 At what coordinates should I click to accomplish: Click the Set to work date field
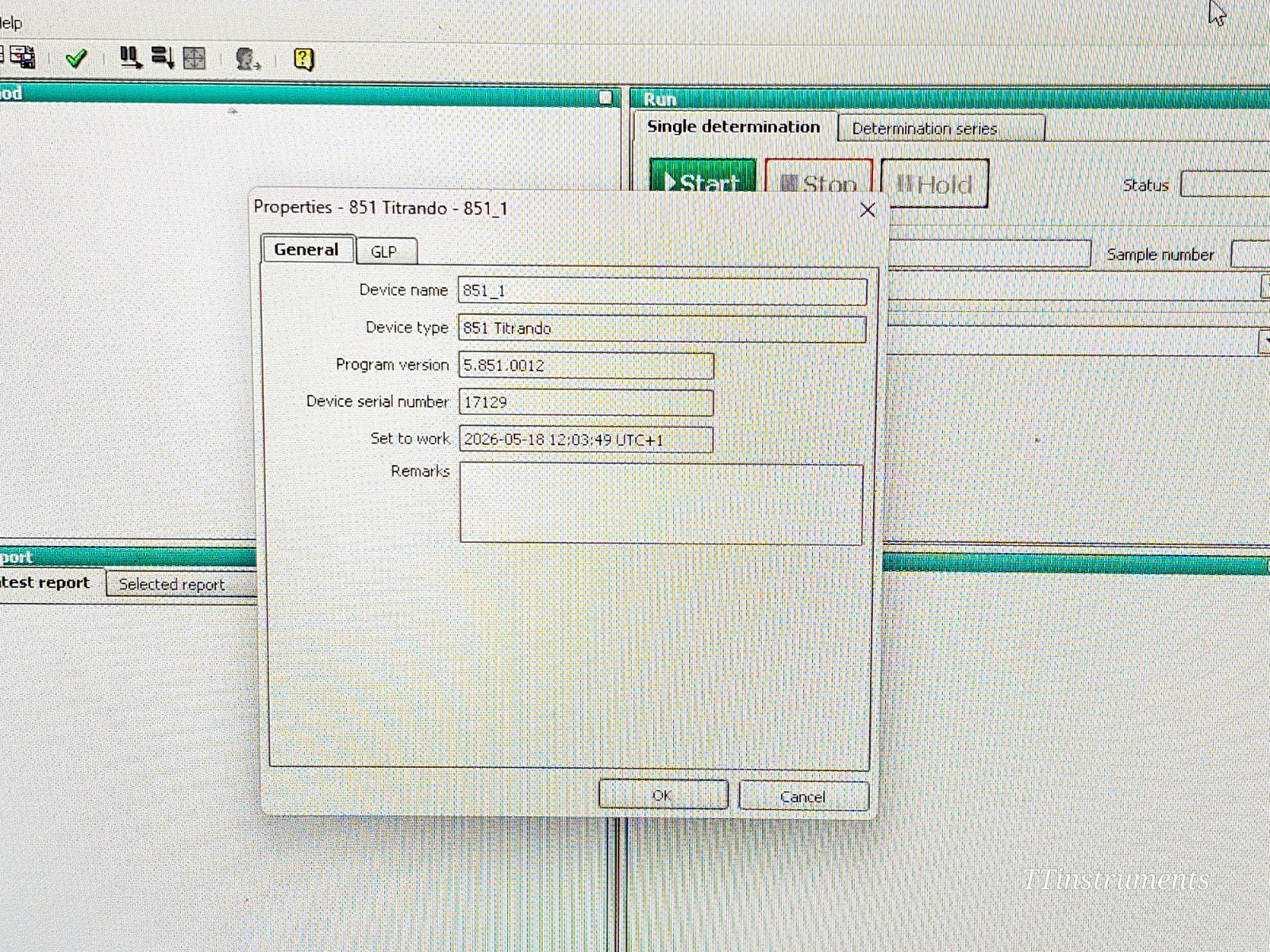[586, 440]
